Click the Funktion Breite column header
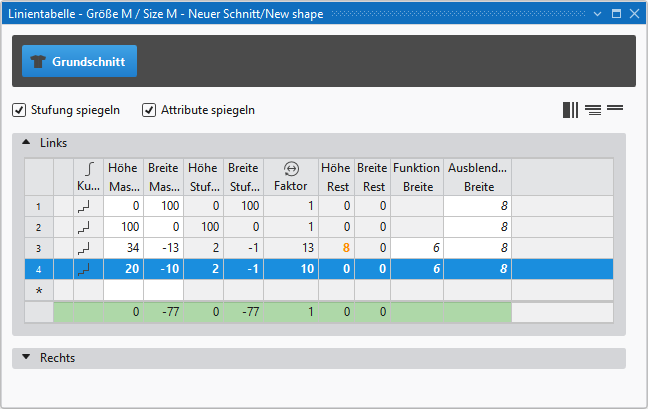 coord(416,177)
